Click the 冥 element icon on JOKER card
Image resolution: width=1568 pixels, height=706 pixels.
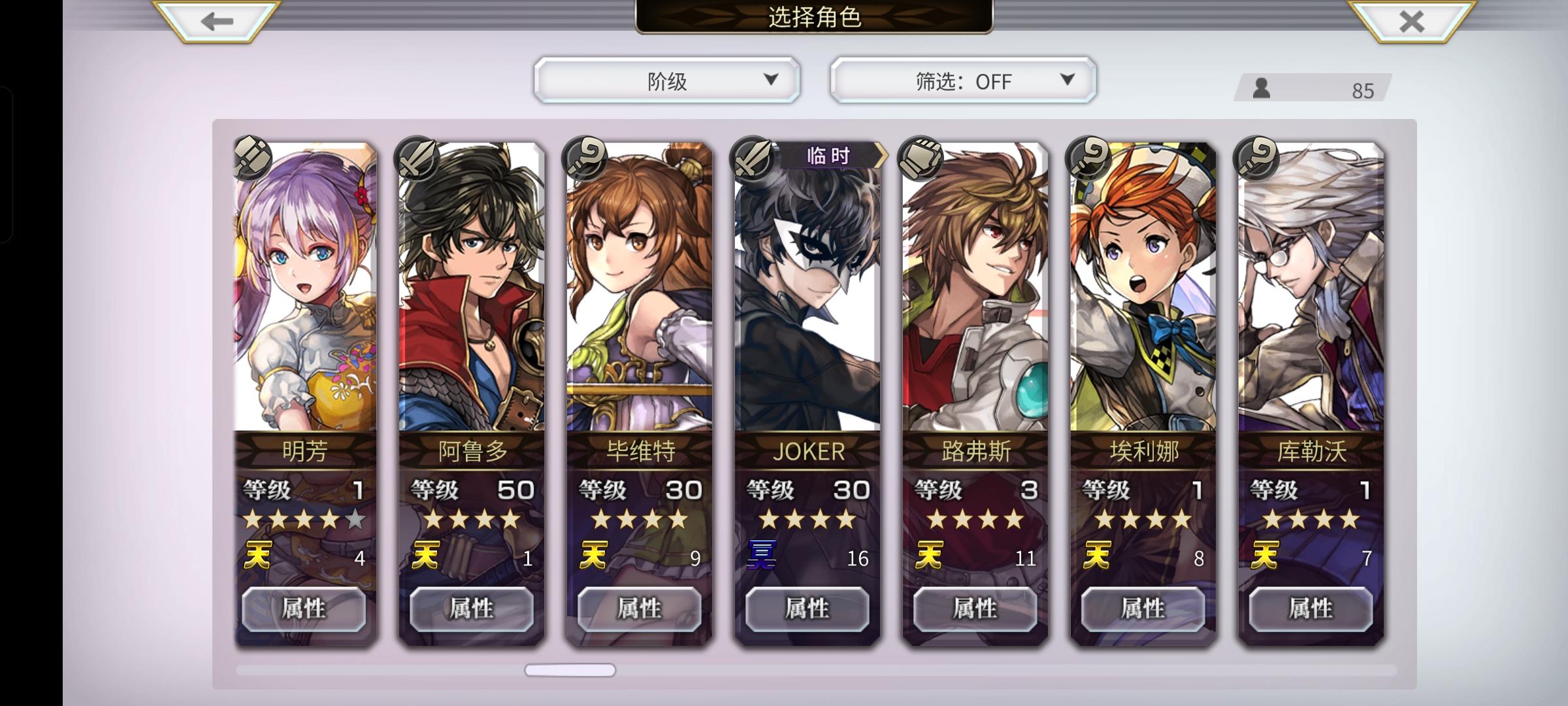tap(761, 556)
